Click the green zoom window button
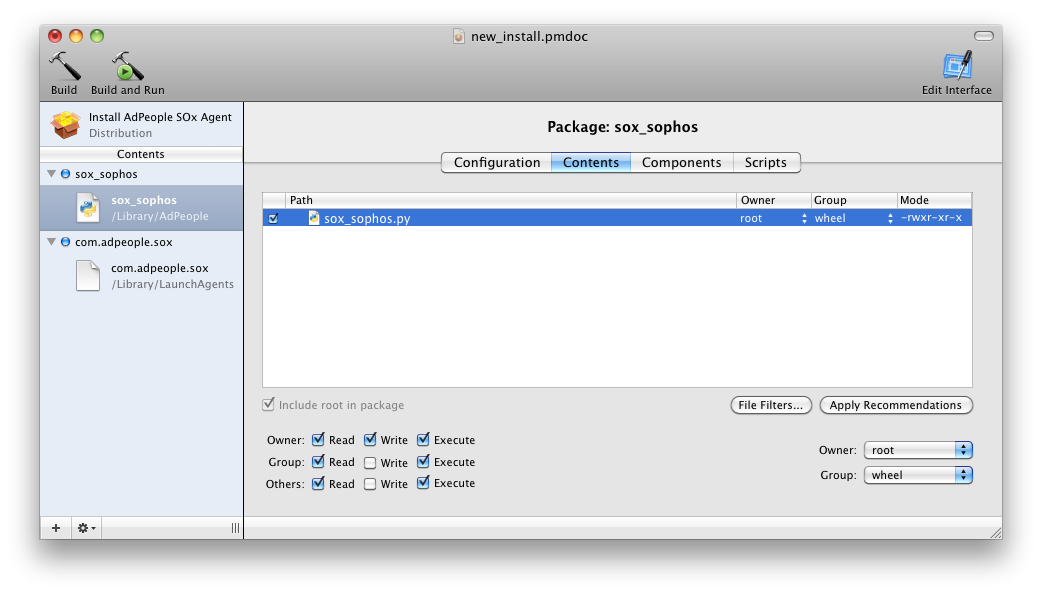This screenshot has height=594, width=1042. (x=97, y=36)
